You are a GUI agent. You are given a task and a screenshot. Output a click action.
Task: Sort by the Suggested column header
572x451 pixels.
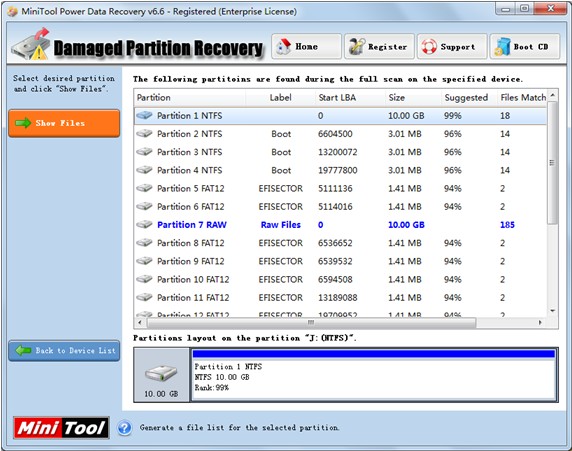point(466,97)
